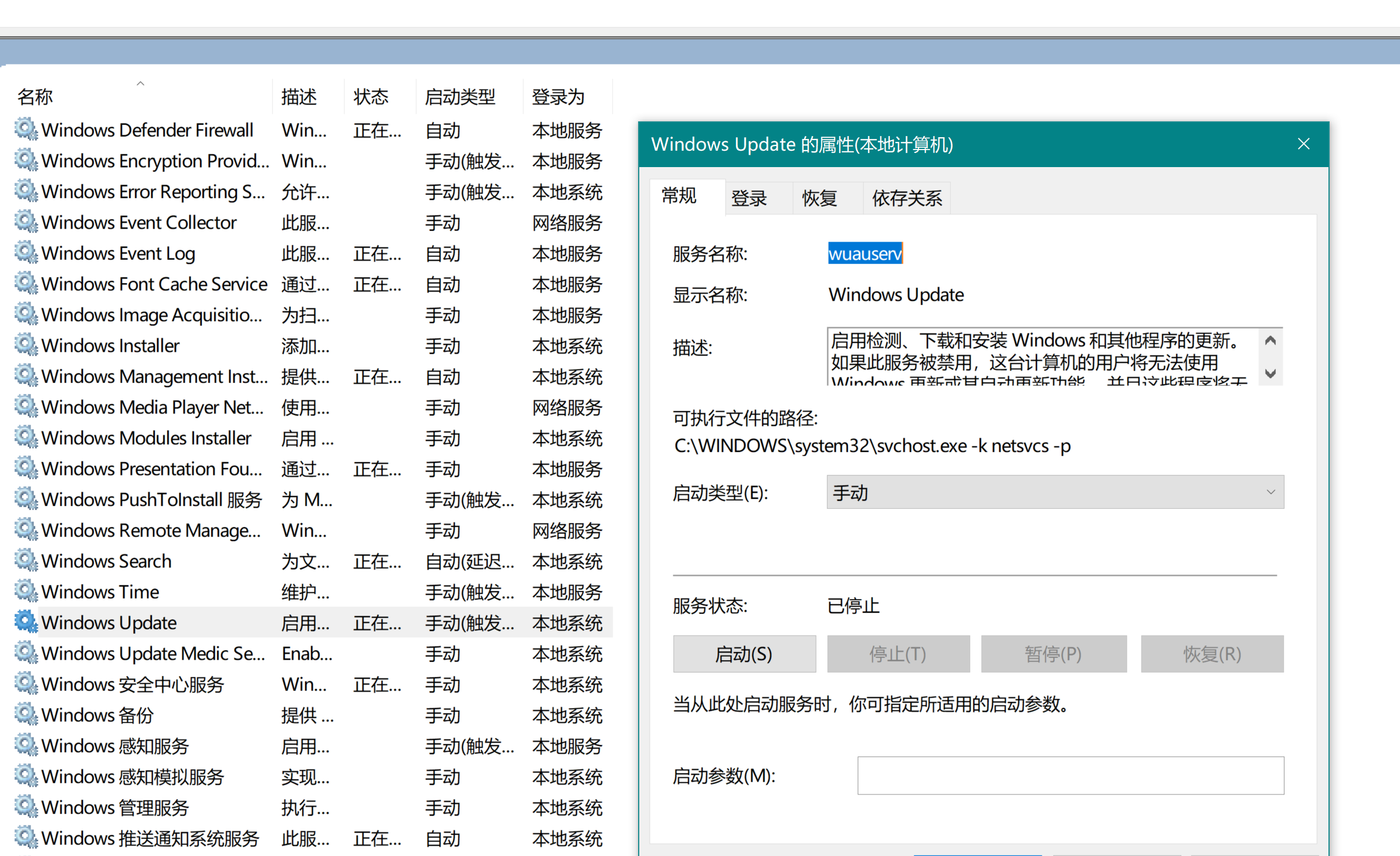Select the Windows Defender Firewall service name

(147, 130)
